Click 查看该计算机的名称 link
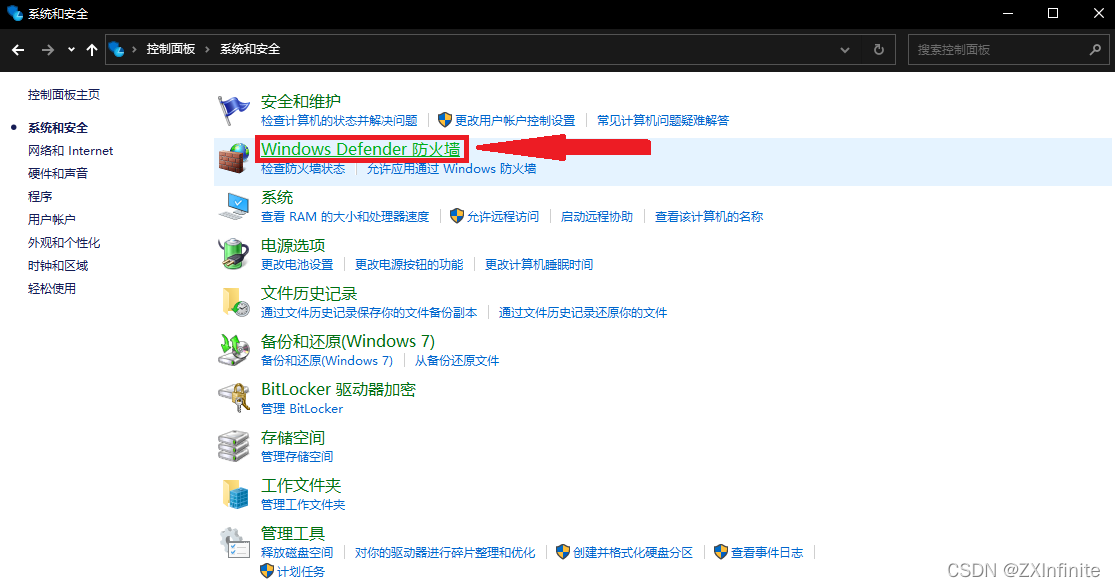This screenshot has height=587, width=1115. pyautogui.click(x=709, y=216)
